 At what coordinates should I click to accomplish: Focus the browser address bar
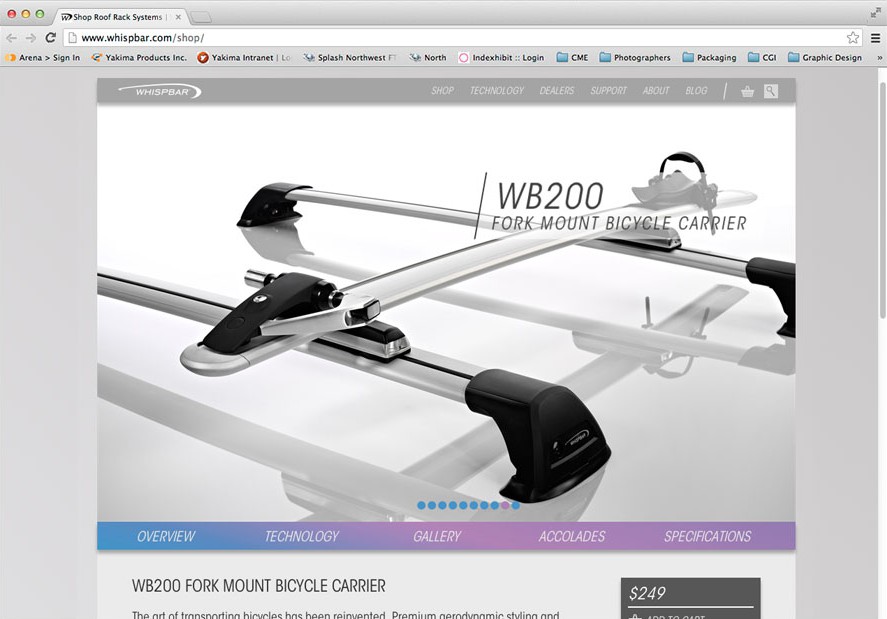point(450,38)
